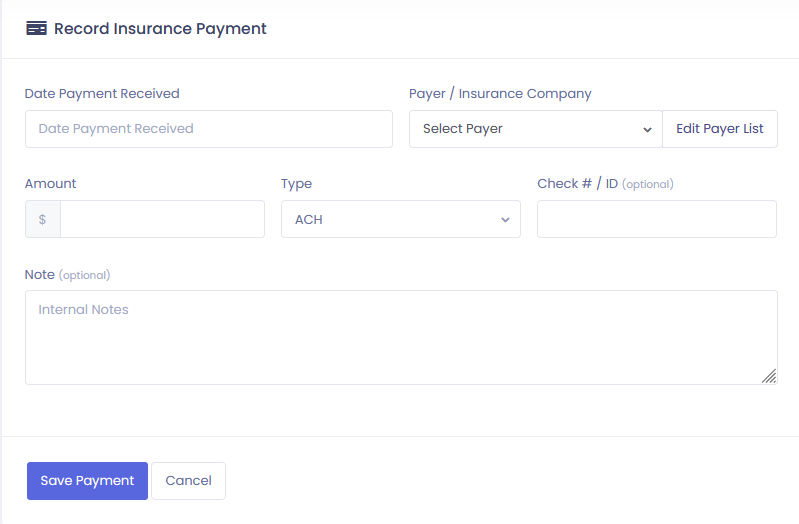Image resolution: width=799 pixels, height=524 pixels.
Task: Click the Check # / ID label
Action: click(577, 184)
